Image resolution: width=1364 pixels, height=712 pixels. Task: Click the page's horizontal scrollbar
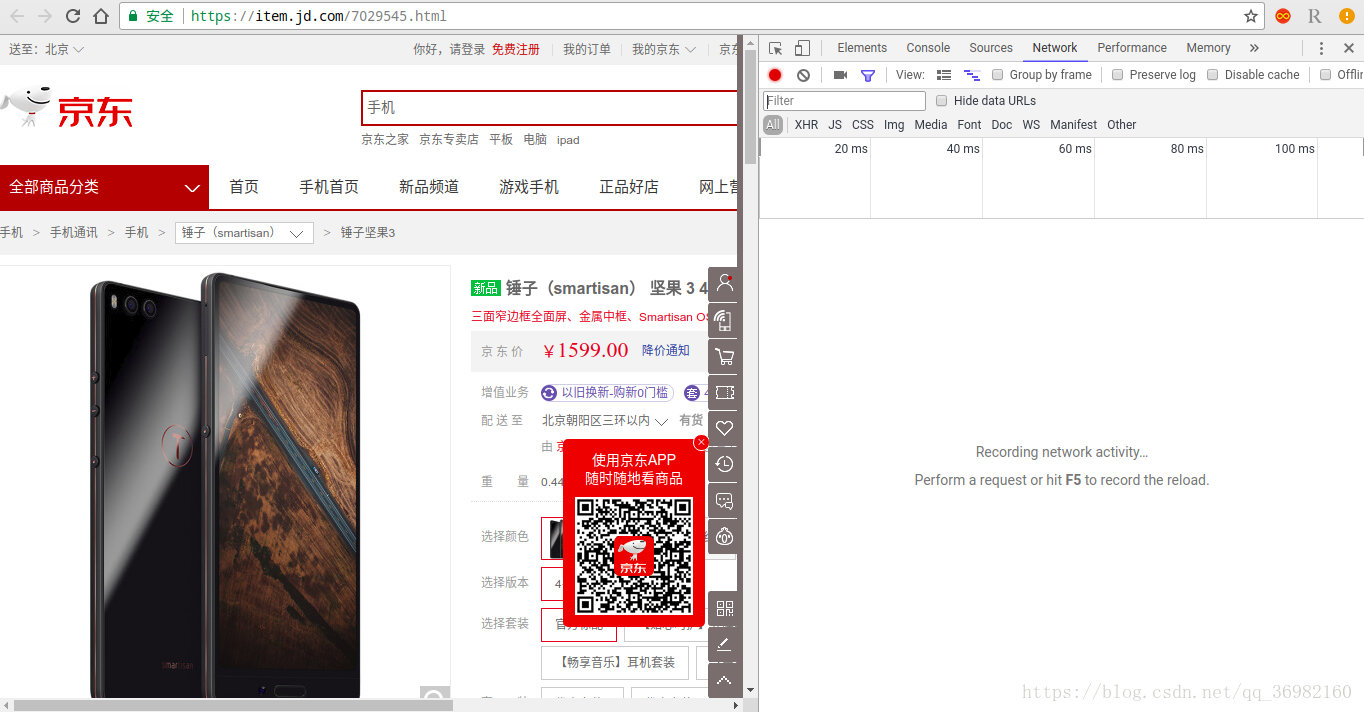click(232, 705)
